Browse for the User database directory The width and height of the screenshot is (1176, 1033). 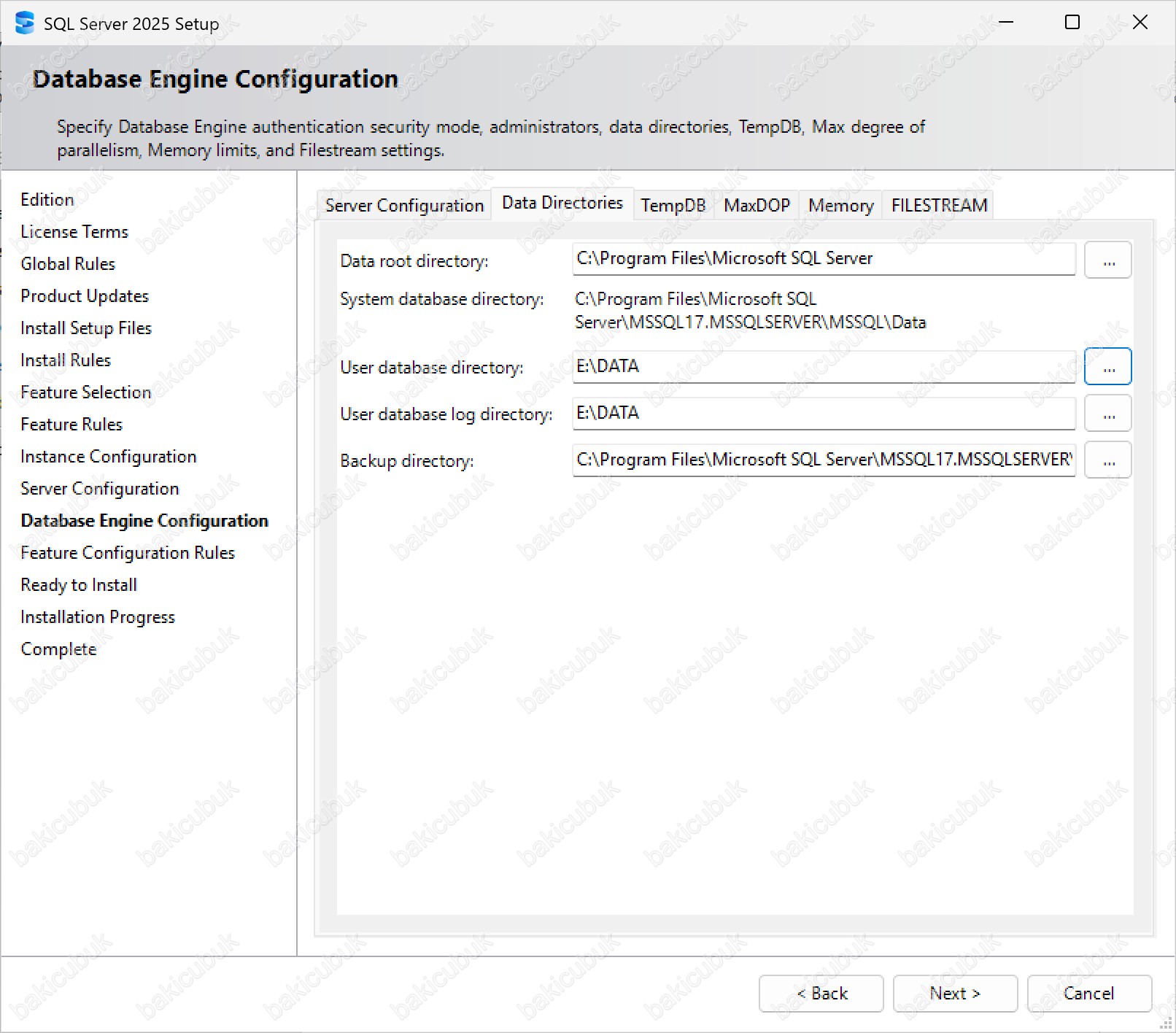point(1107,367)
